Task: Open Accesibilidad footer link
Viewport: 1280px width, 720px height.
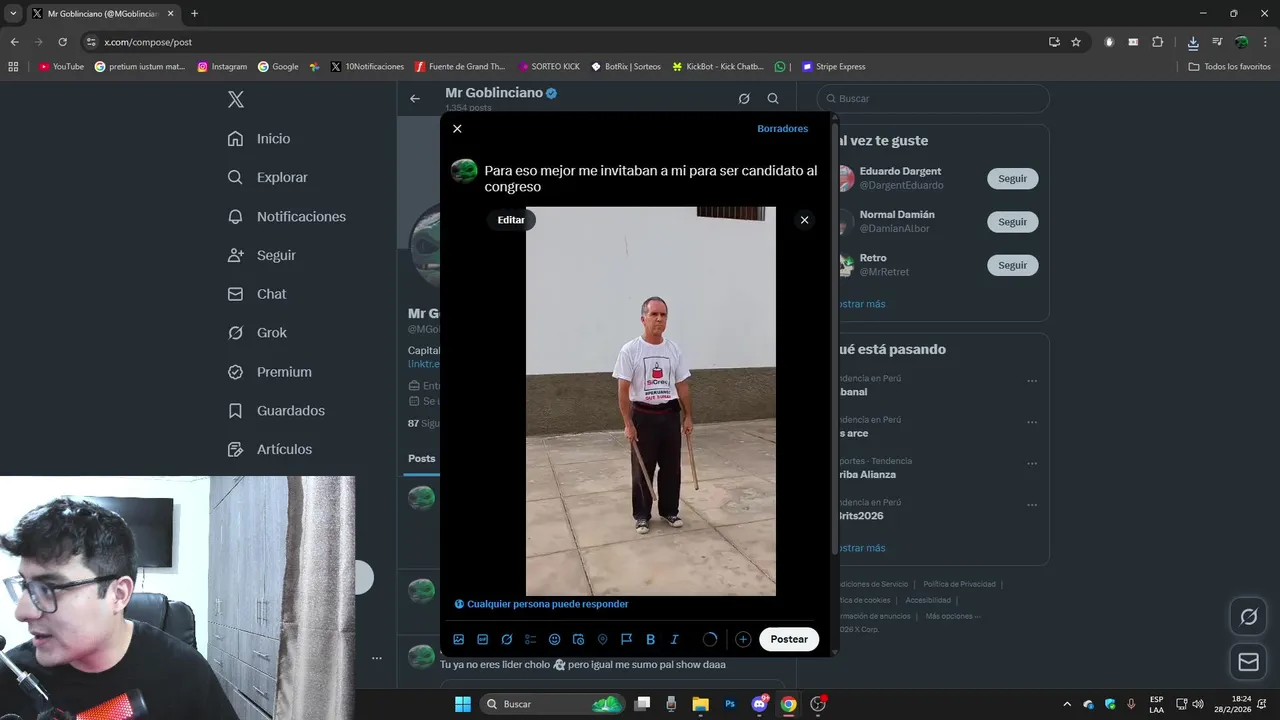Action: [928, 600]
